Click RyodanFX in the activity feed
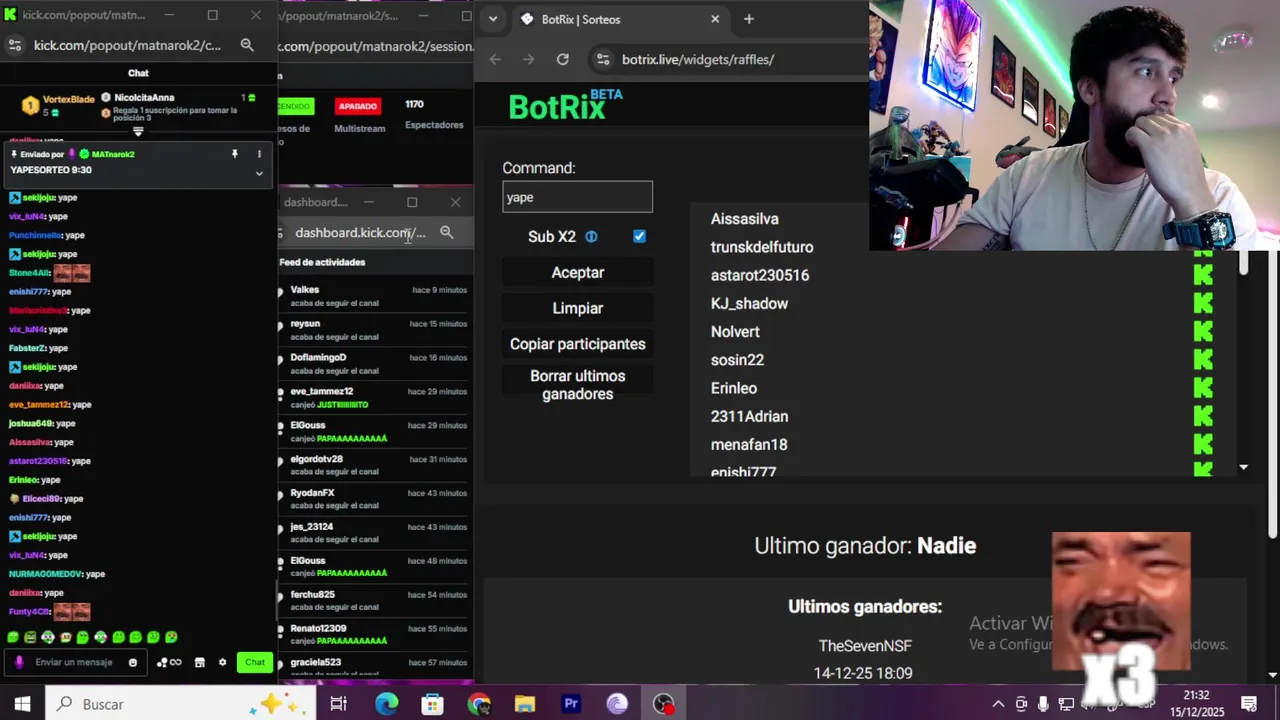1280x720 pixels. (x=312, y=493)
